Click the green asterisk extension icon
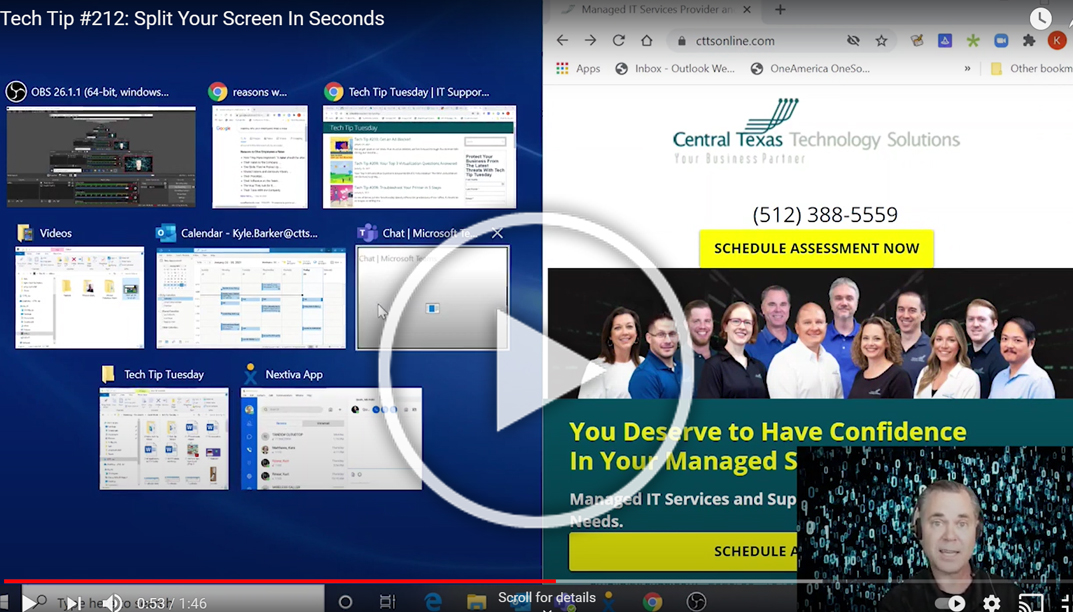 pos(973,41)
